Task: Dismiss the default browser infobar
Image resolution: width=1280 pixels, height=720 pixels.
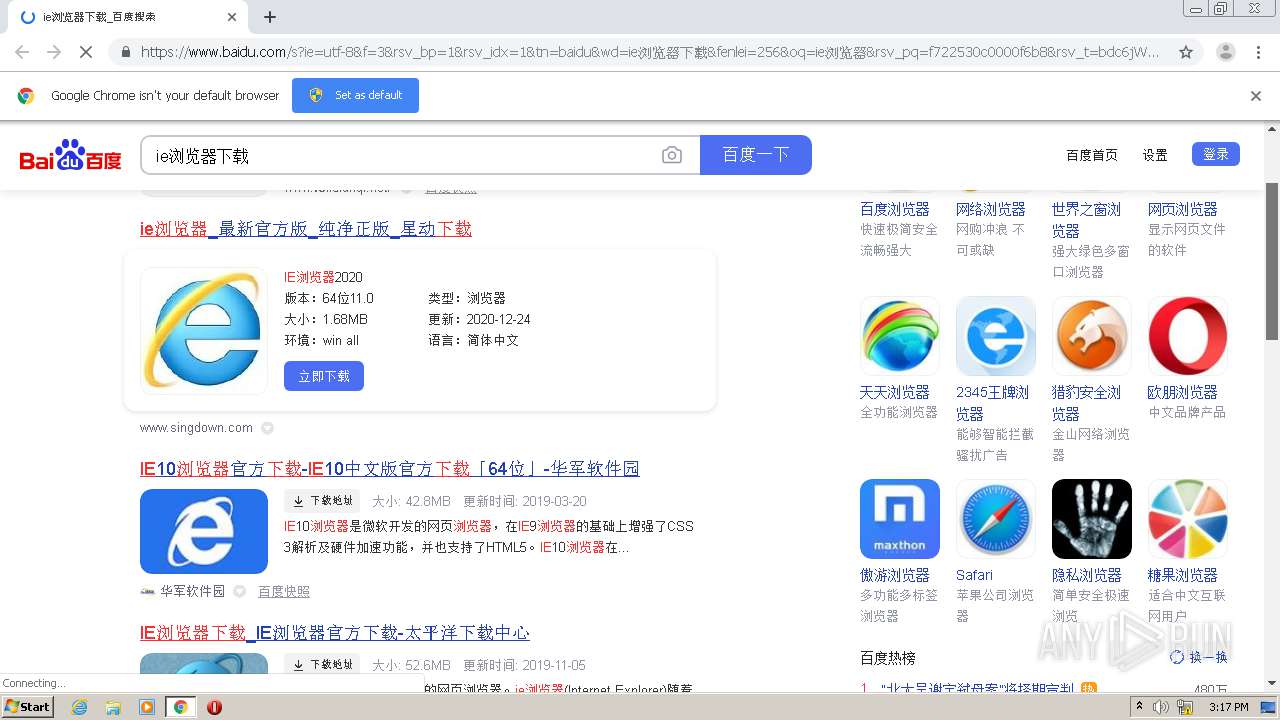Action: pos(1256,96)
